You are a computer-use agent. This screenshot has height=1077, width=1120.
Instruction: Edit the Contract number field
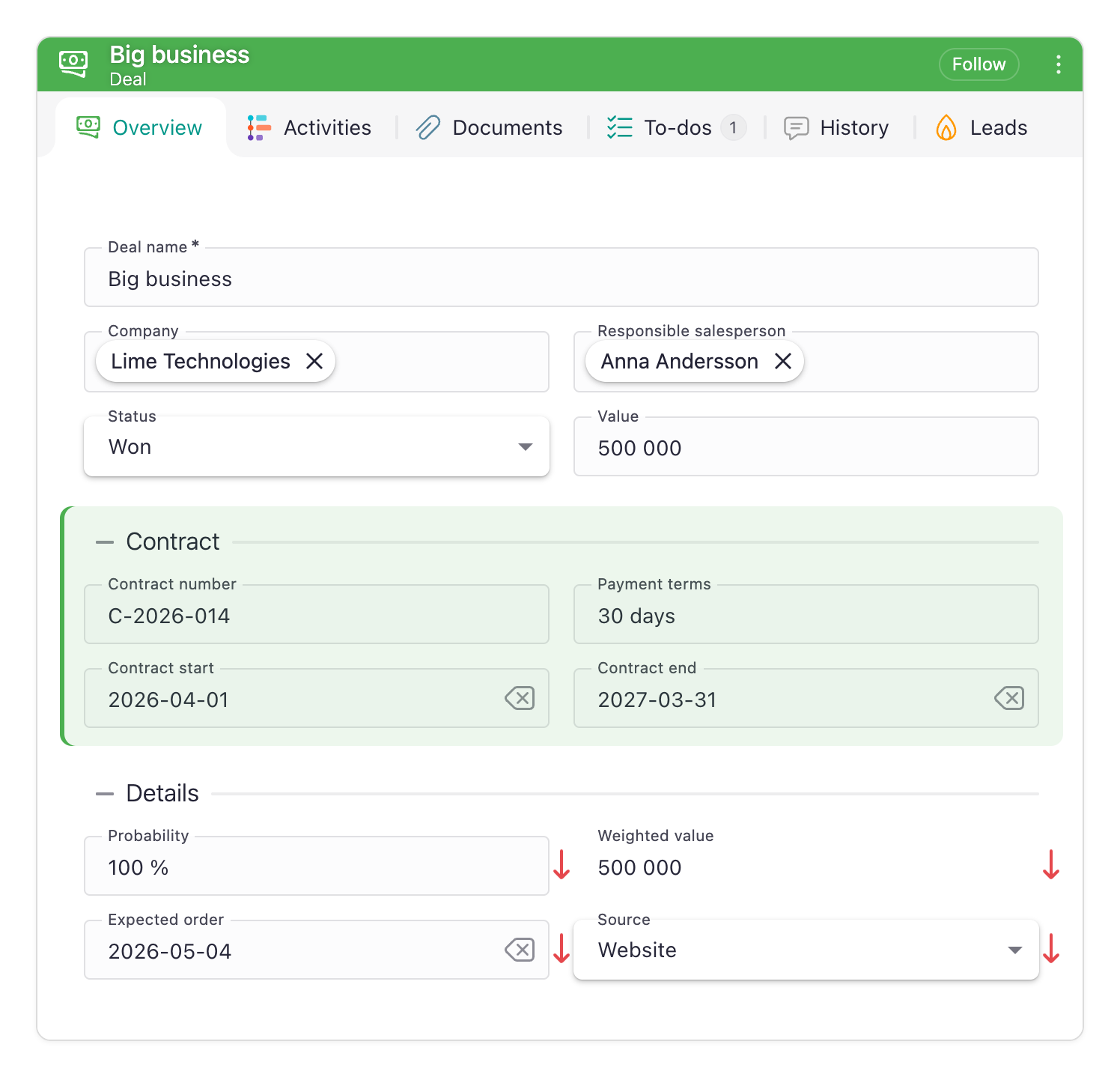point(317,615)
